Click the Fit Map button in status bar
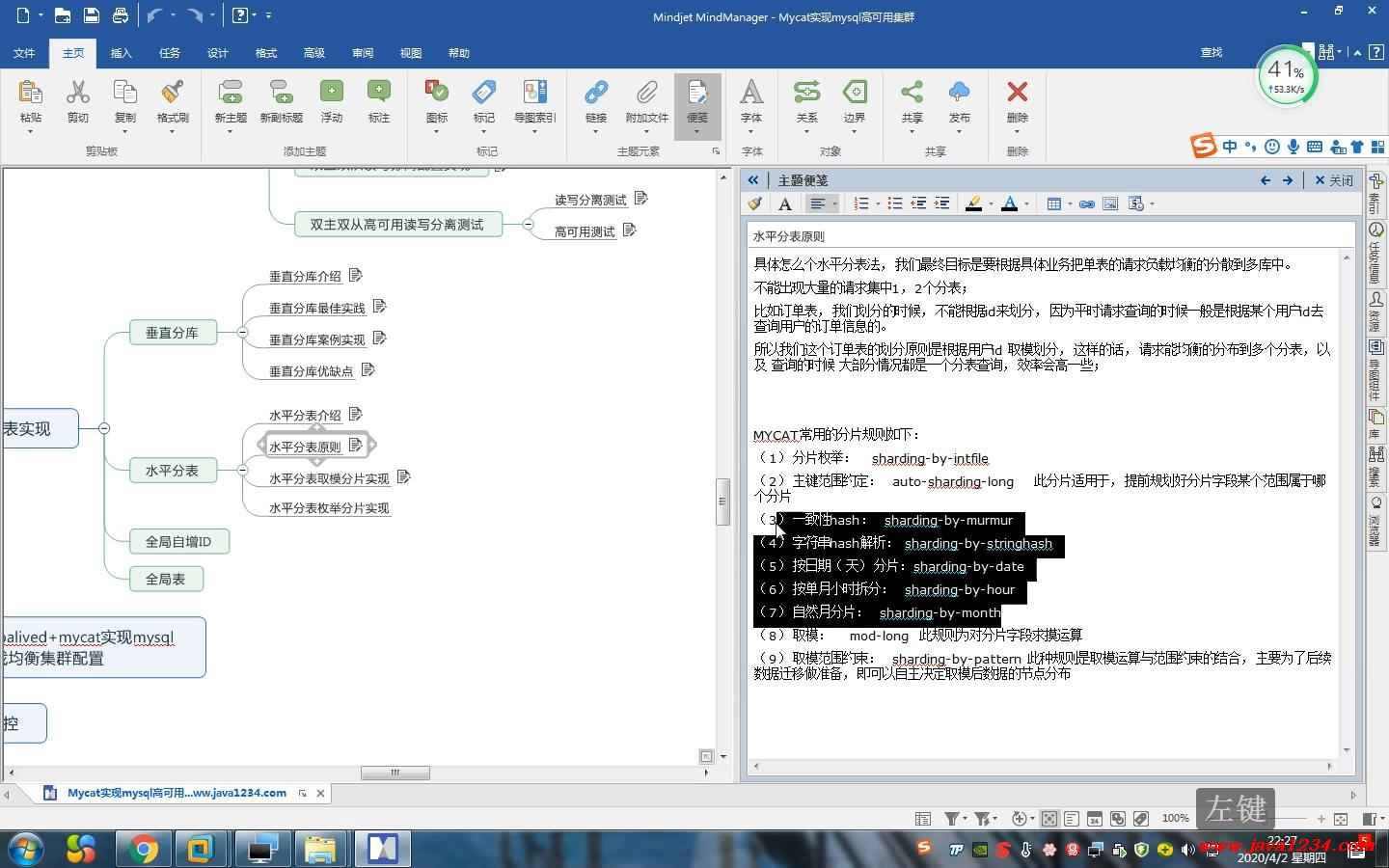Screen dimensions: 1389x868 [1341, 819]
